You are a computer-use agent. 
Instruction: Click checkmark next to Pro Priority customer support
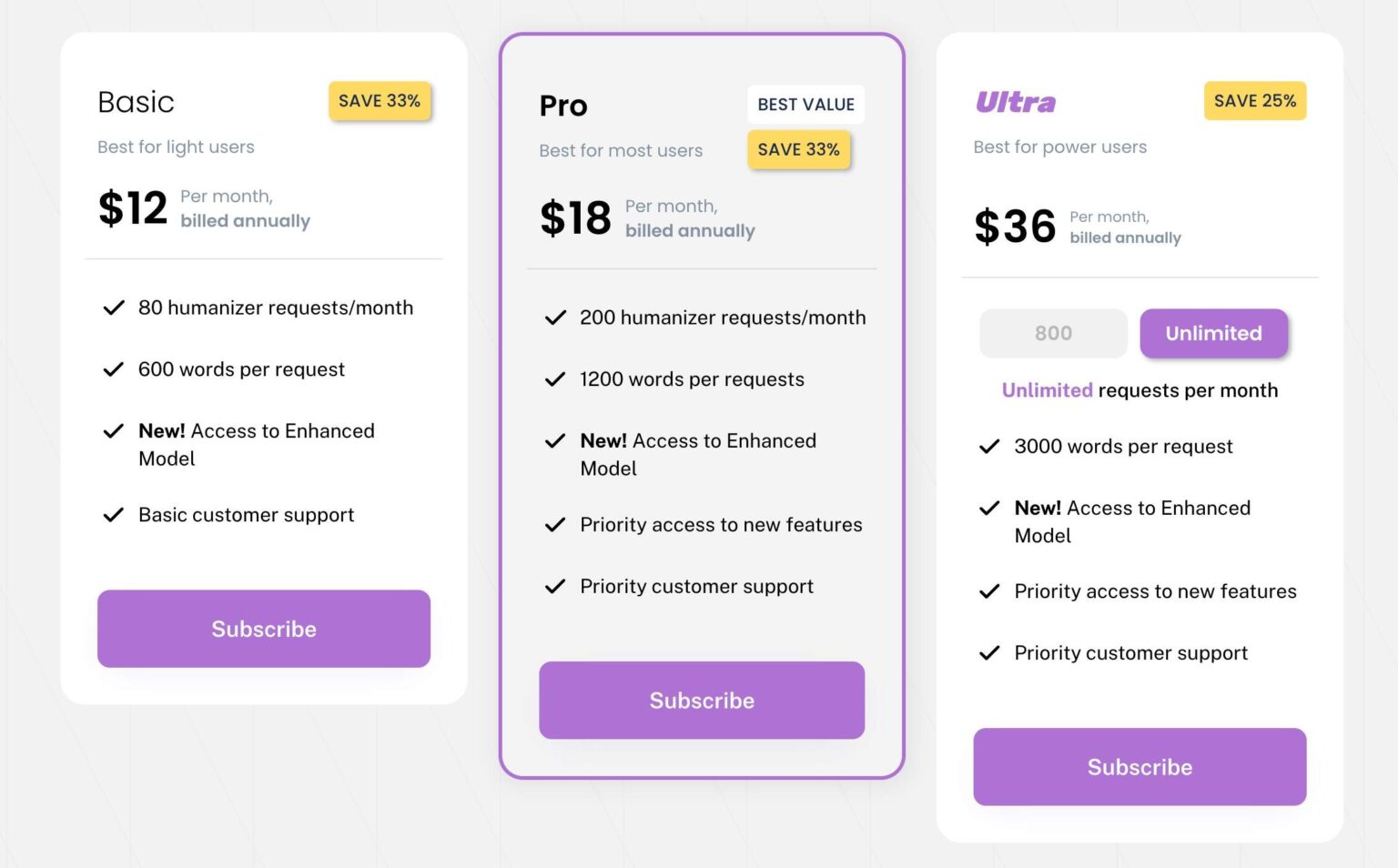click(x=555, y=587)
